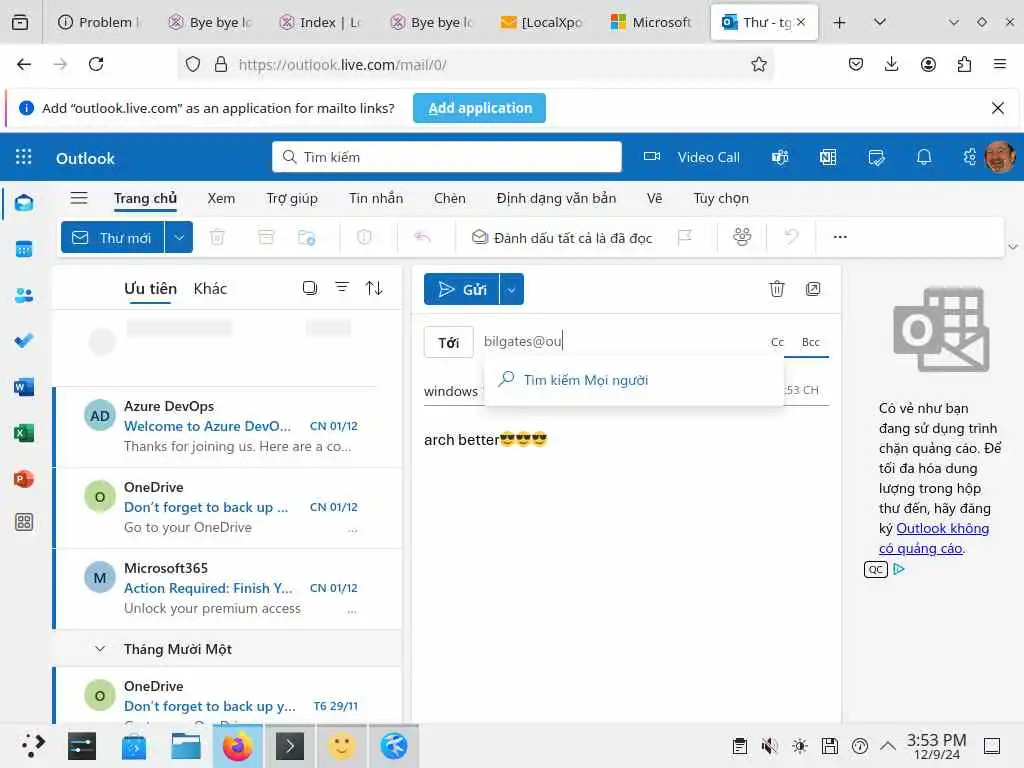Screen dimensions: 1024x768
Task: Open the More apps sidebar icon
Action: tap(24, 522)
